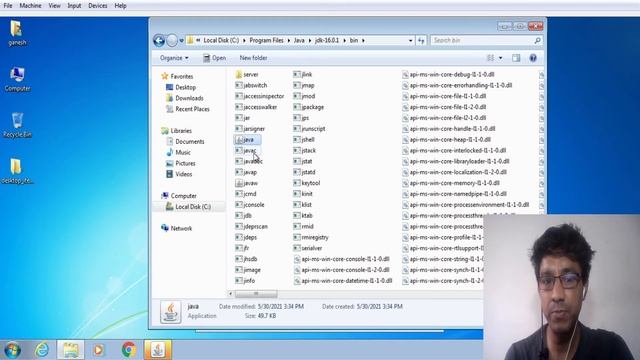
Task: Select Network in navigation pane
Action: (181, 229)
